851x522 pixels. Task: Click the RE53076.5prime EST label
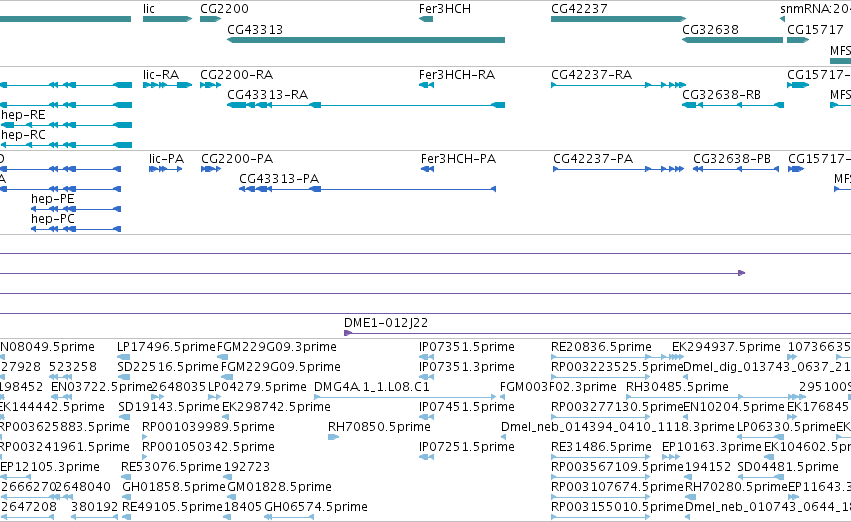[172, 467]
